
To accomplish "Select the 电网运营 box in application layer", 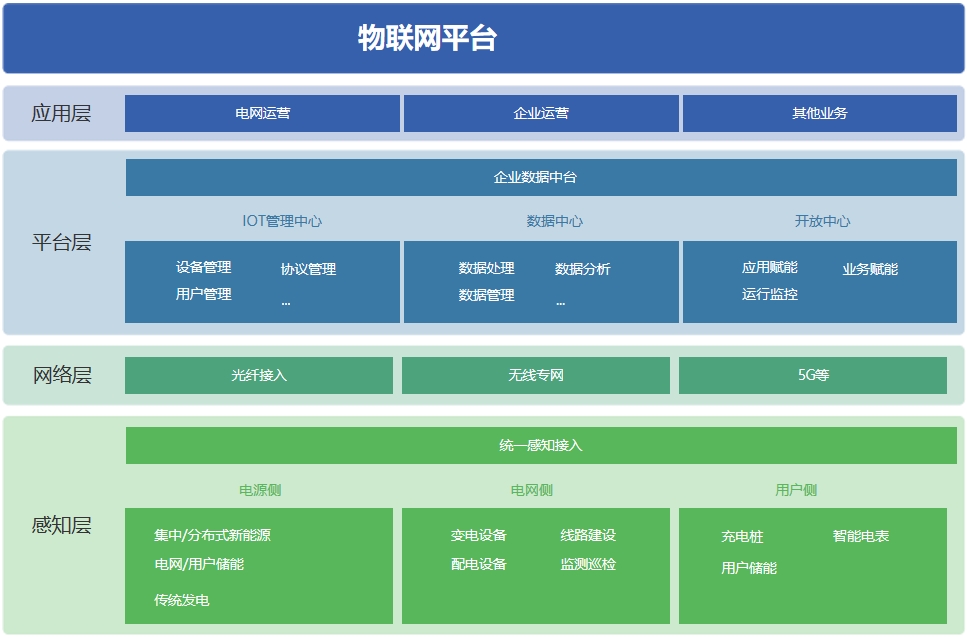I will 262,113.
